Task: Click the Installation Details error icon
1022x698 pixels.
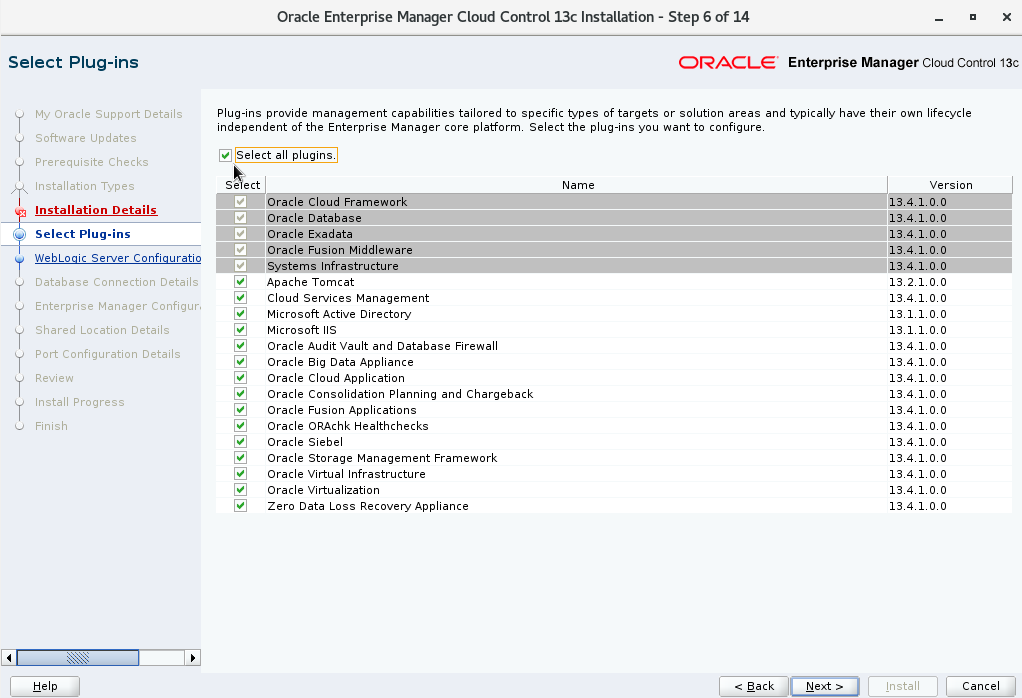Action: click(20, 211)
